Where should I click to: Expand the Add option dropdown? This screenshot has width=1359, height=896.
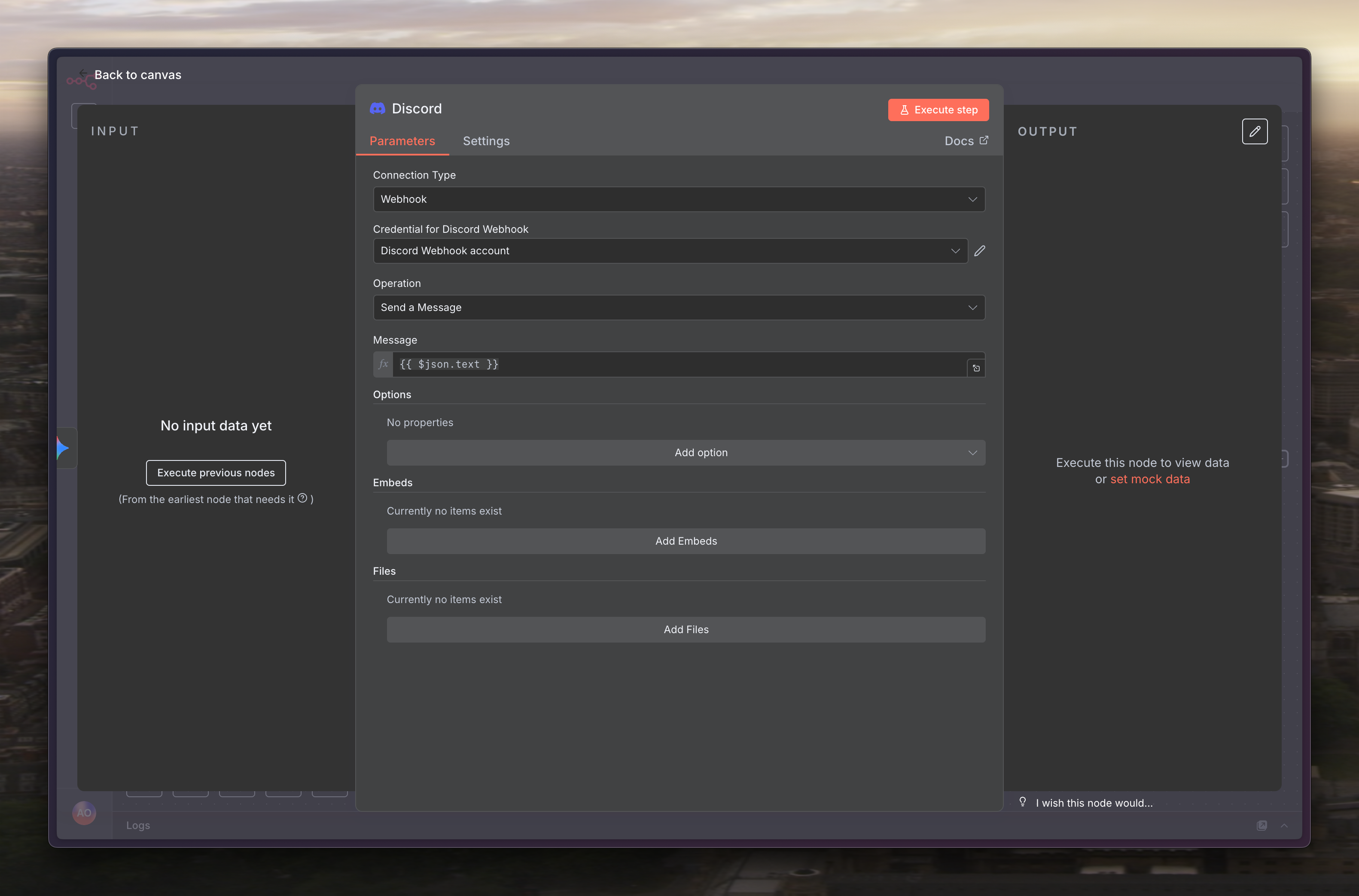tap(686, 453)
